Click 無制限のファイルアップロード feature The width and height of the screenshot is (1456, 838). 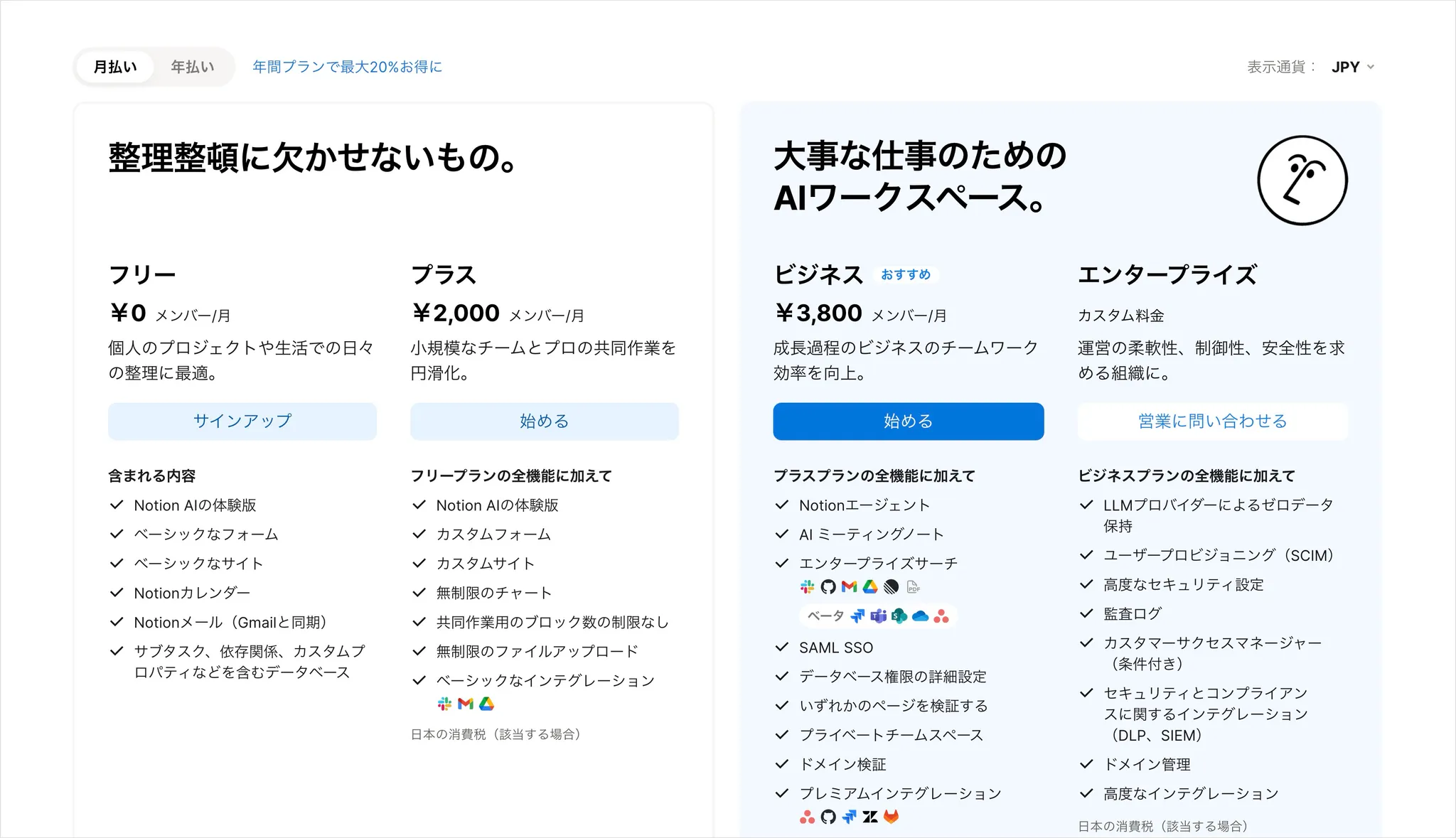(537, 652)
